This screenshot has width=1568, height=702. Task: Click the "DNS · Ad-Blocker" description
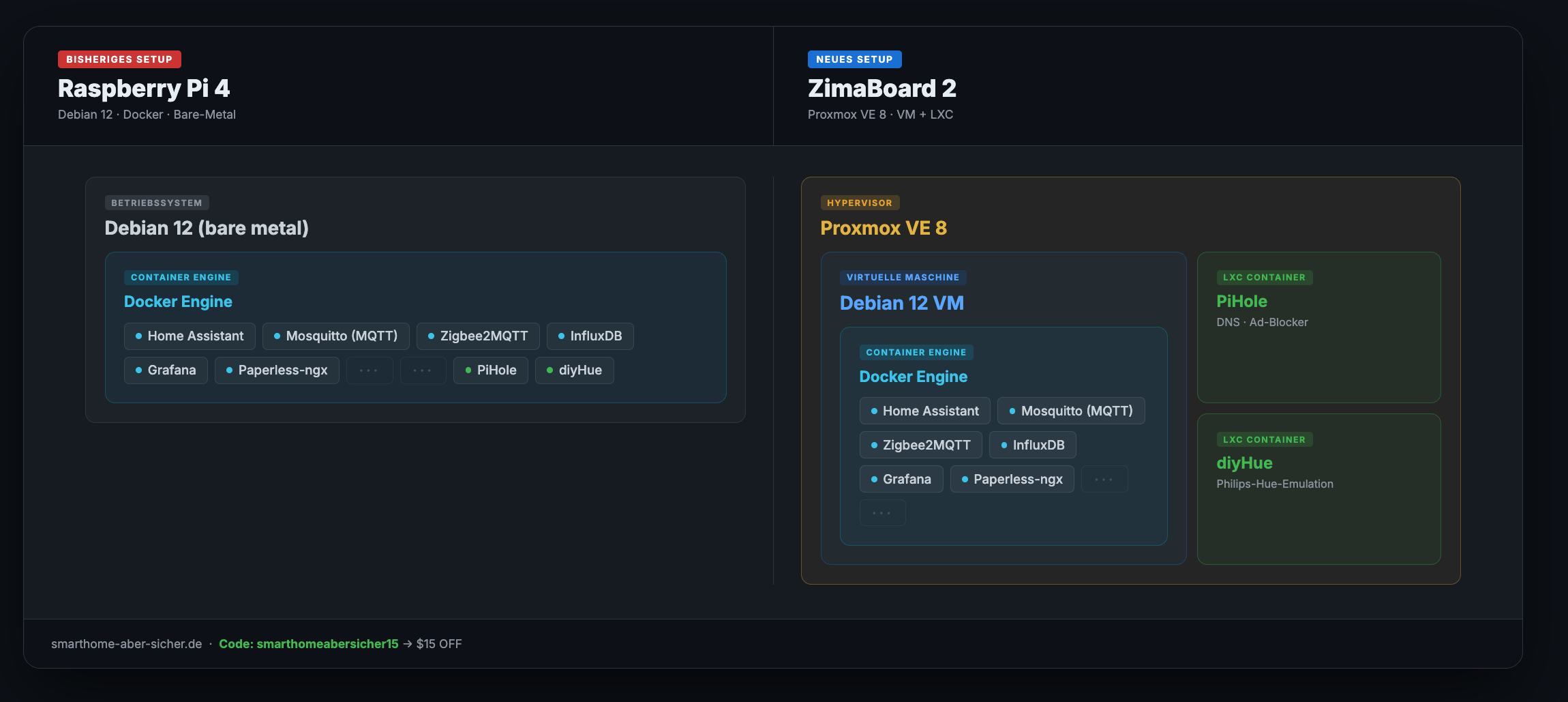[x=1263, y=322]
